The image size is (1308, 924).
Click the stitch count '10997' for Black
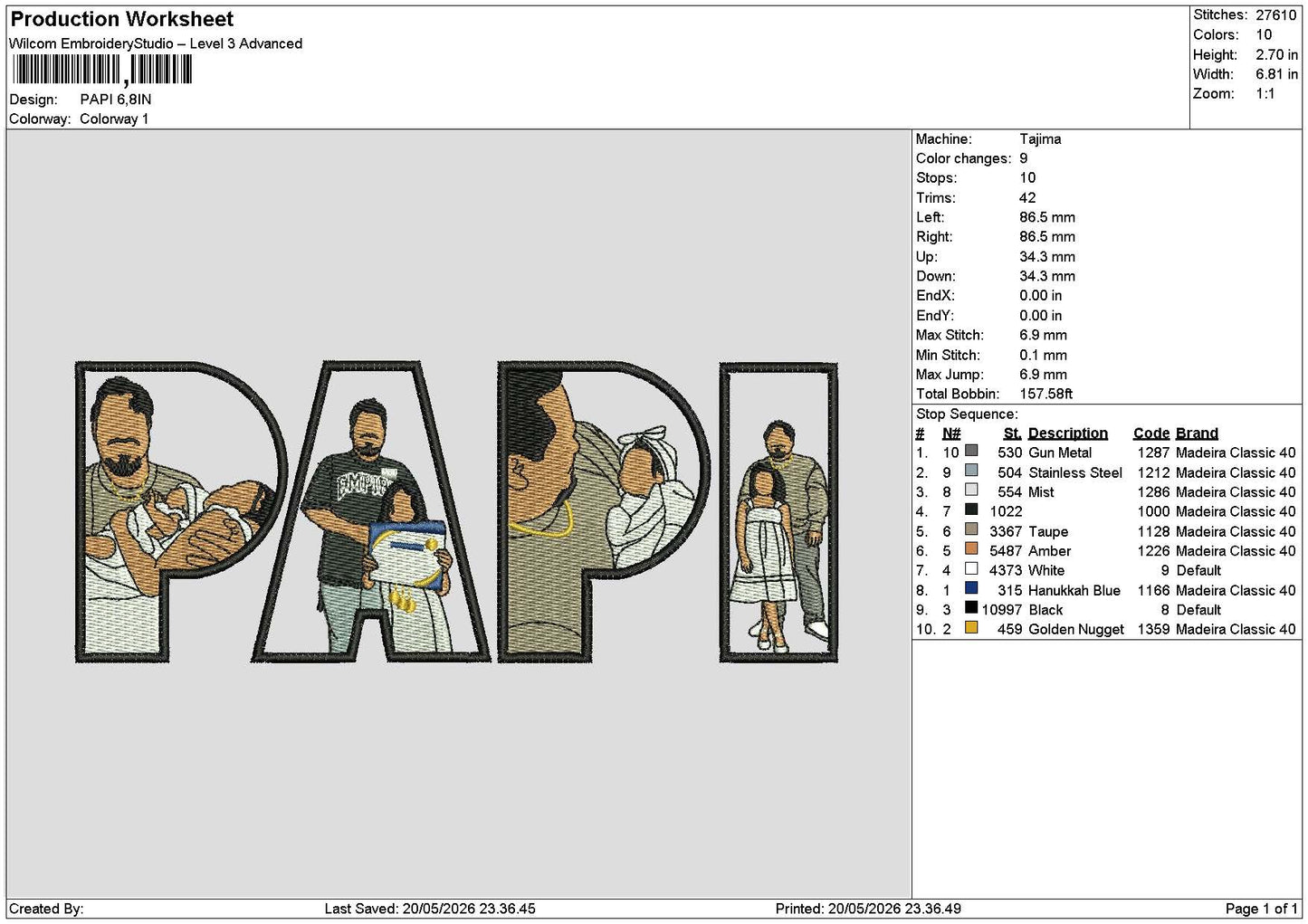coord(1002,610)
